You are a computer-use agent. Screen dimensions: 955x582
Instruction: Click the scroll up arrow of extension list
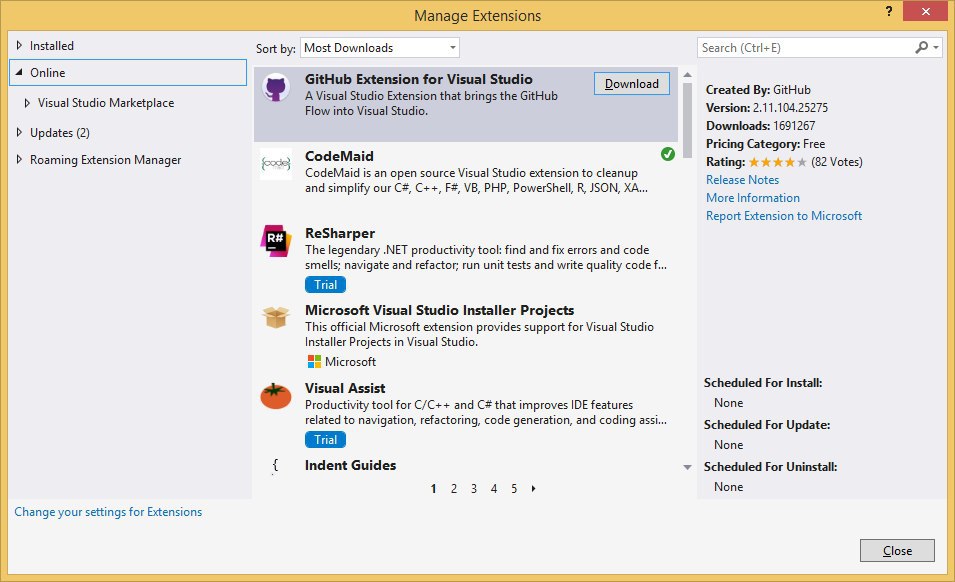(x=687, y=75)
